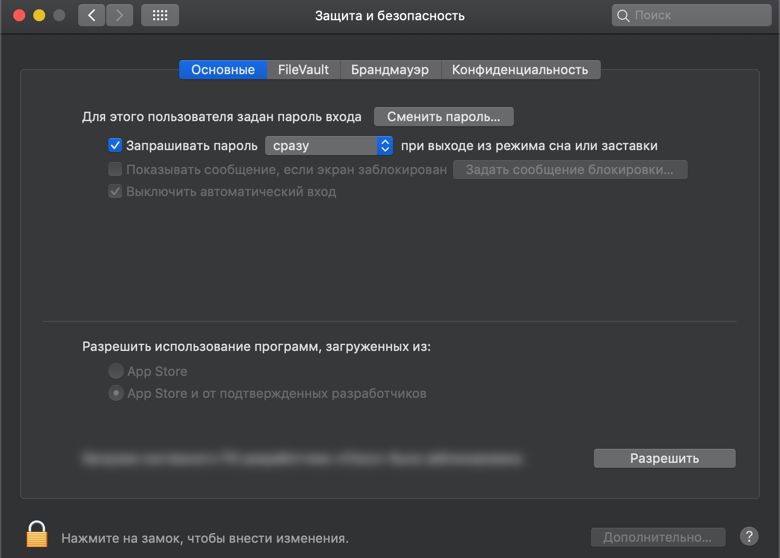Toggle "Показывать сообщение" lock-screen checkbox
The width and height of the screenshot is (780, 558).
(x=115, y=170)
